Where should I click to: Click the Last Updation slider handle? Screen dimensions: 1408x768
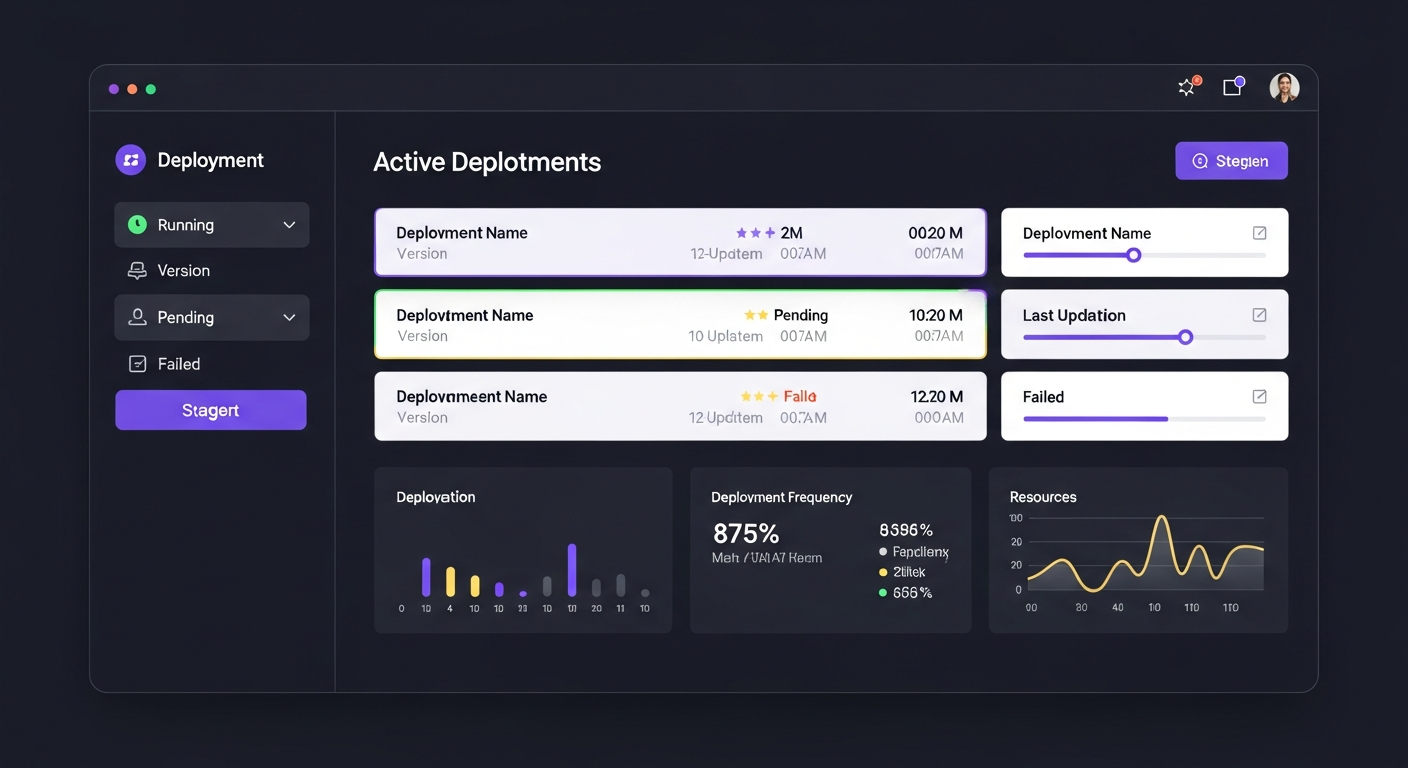[1185, 337]
